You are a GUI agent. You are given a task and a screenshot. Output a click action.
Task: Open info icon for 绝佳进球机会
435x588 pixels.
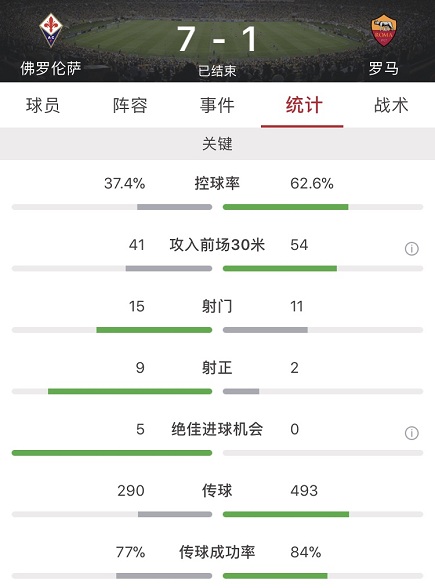click(411, 433)
